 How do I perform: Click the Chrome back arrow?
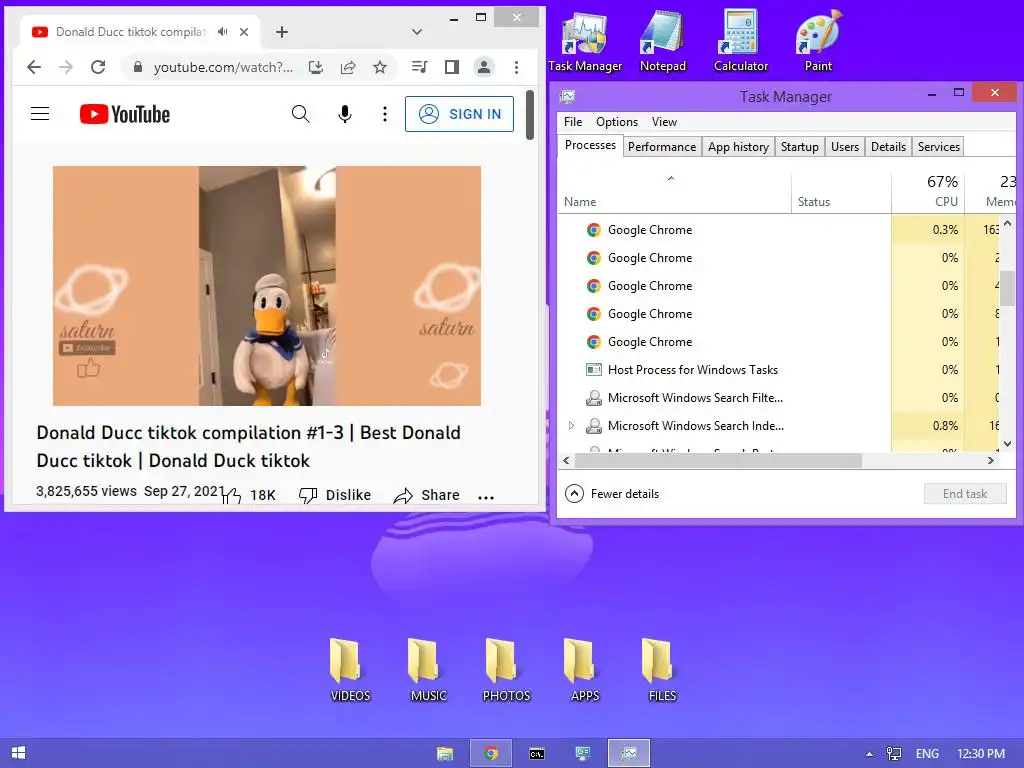pyautogui.click(x=34, y=67)
